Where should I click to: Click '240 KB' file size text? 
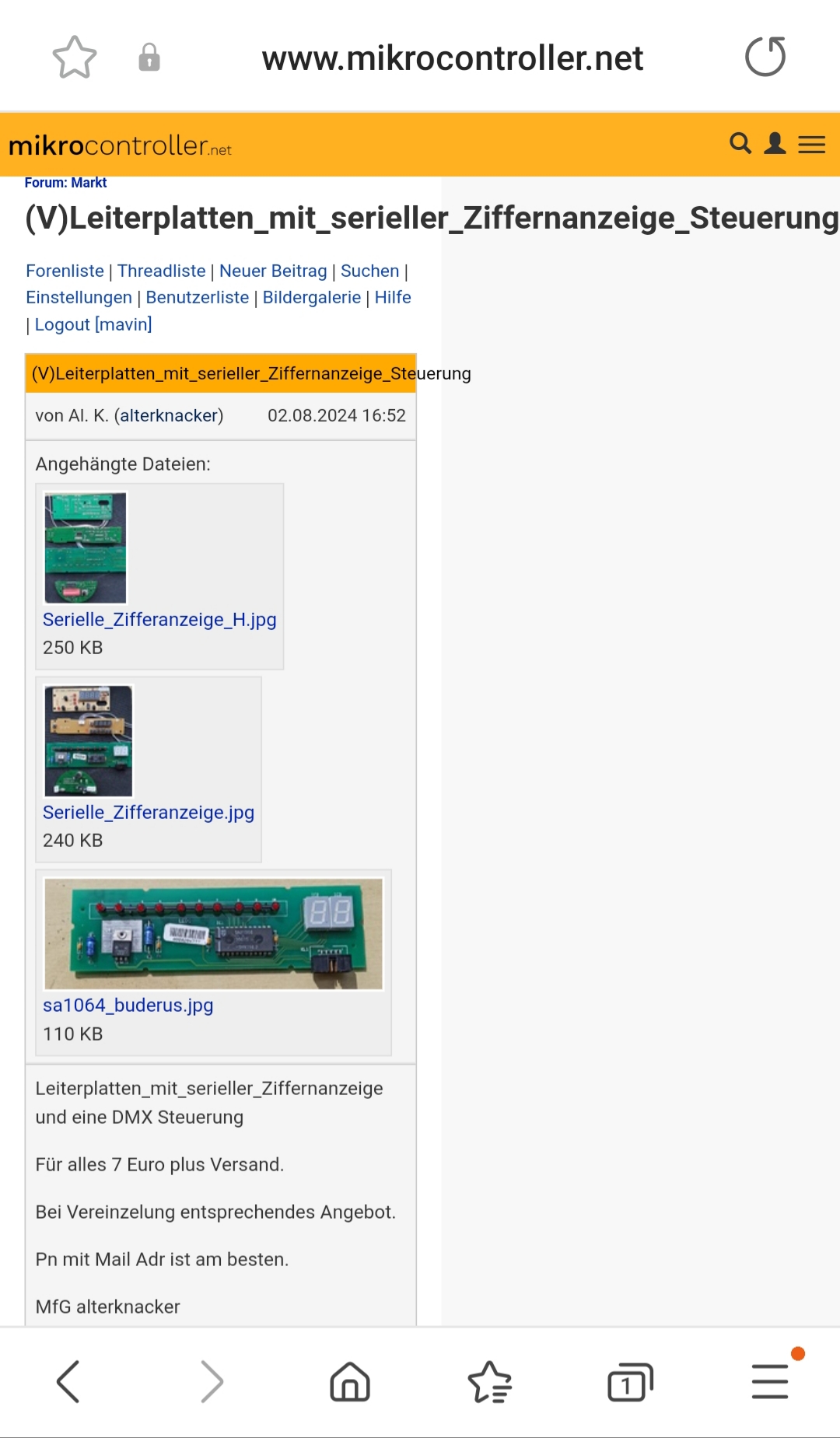[x=73, y=840]
